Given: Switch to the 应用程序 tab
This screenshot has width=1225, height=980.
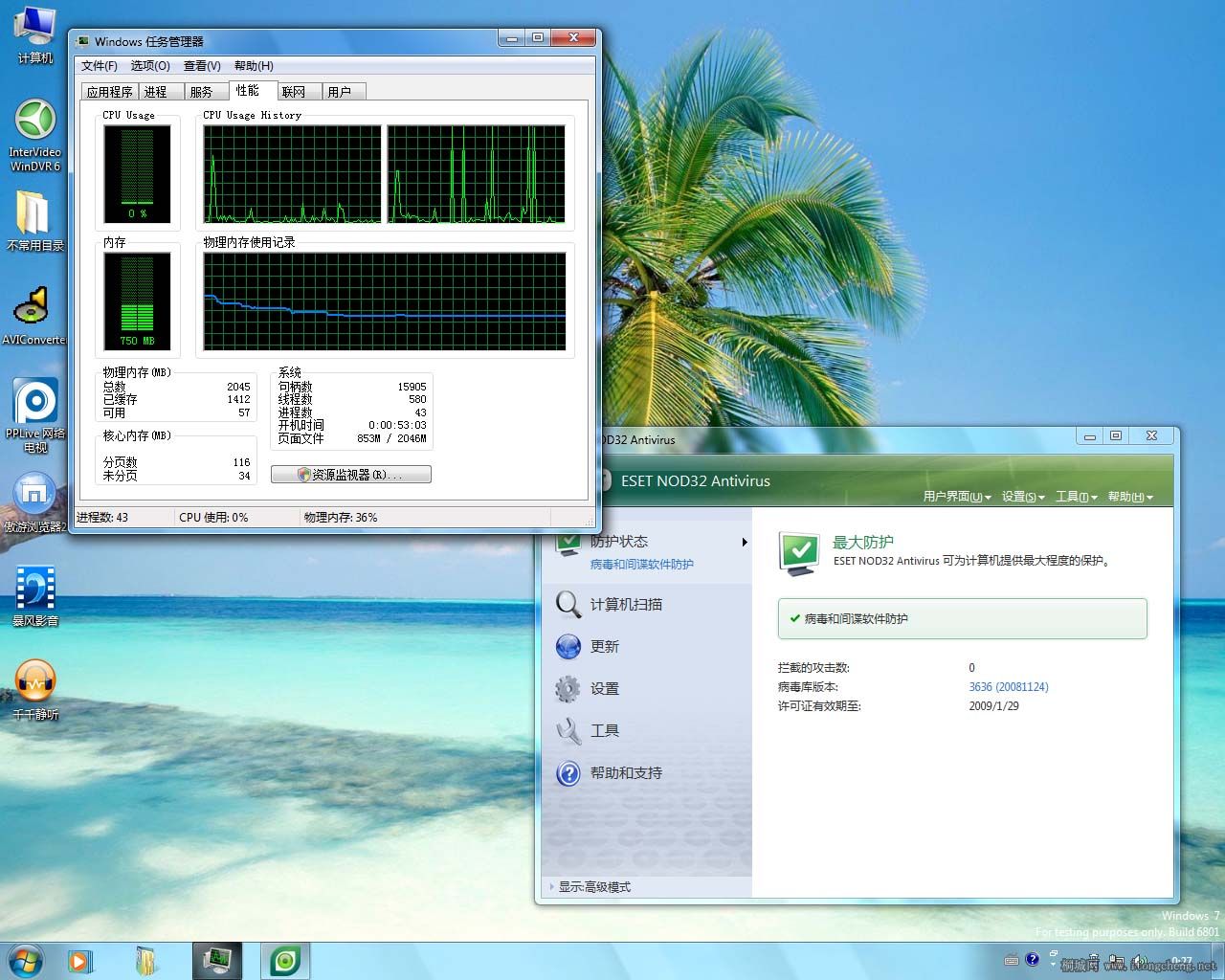Looking at the screenshot, I should click(109, 92).
